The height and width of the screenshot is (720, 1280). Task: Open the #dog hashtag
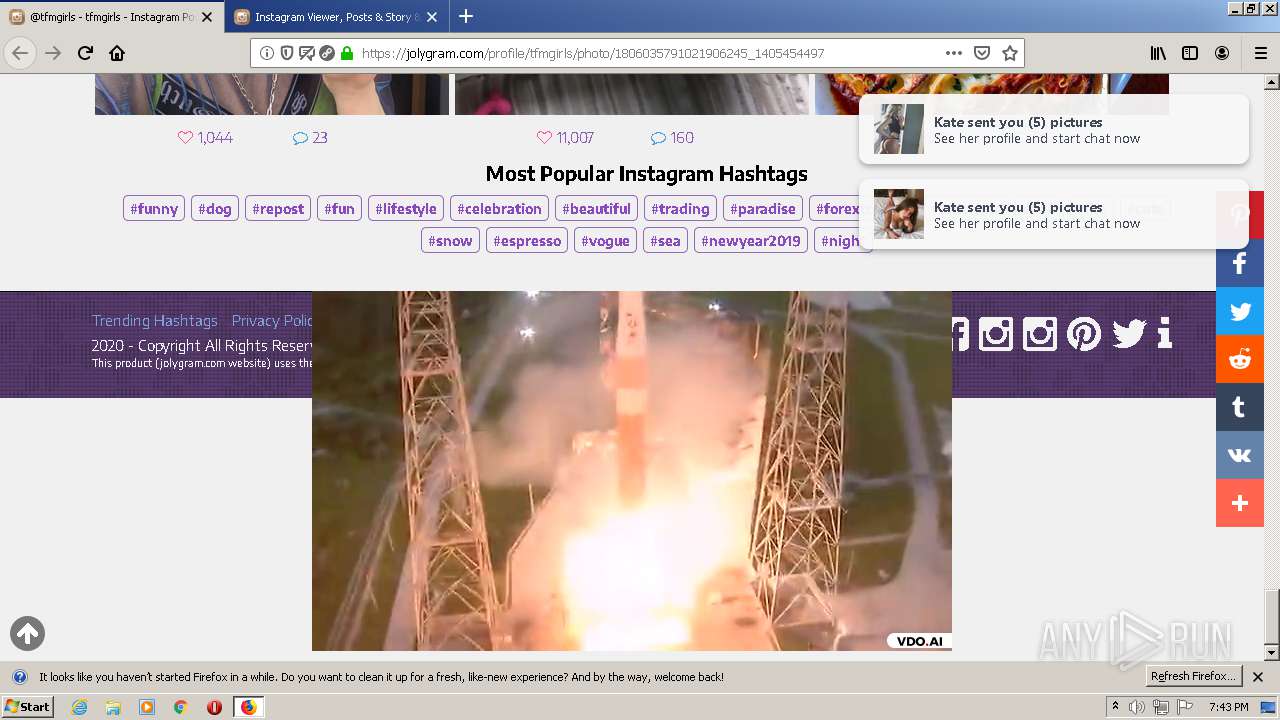coord(215,209)
